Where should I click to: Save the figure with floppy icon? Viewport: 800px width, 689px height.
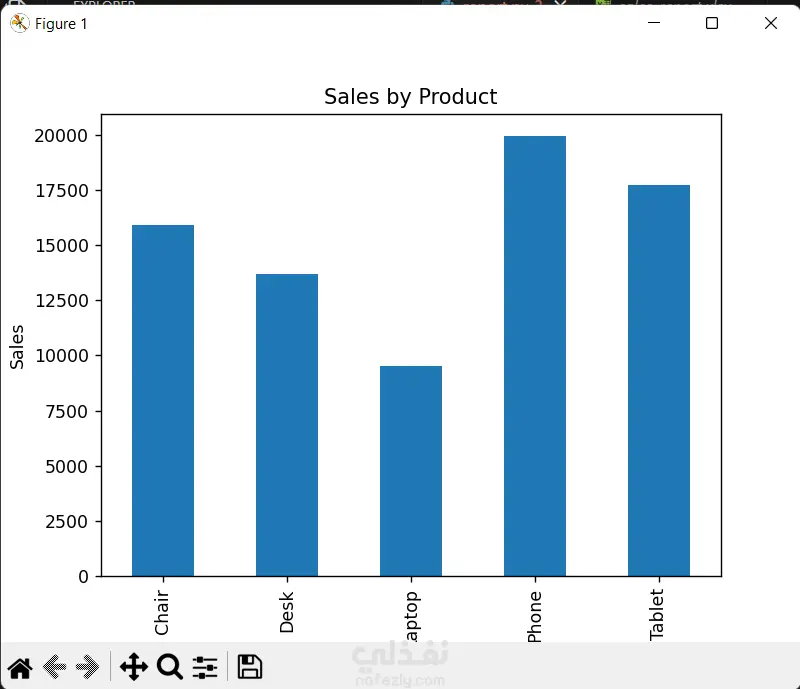click(x=250, y=667)
